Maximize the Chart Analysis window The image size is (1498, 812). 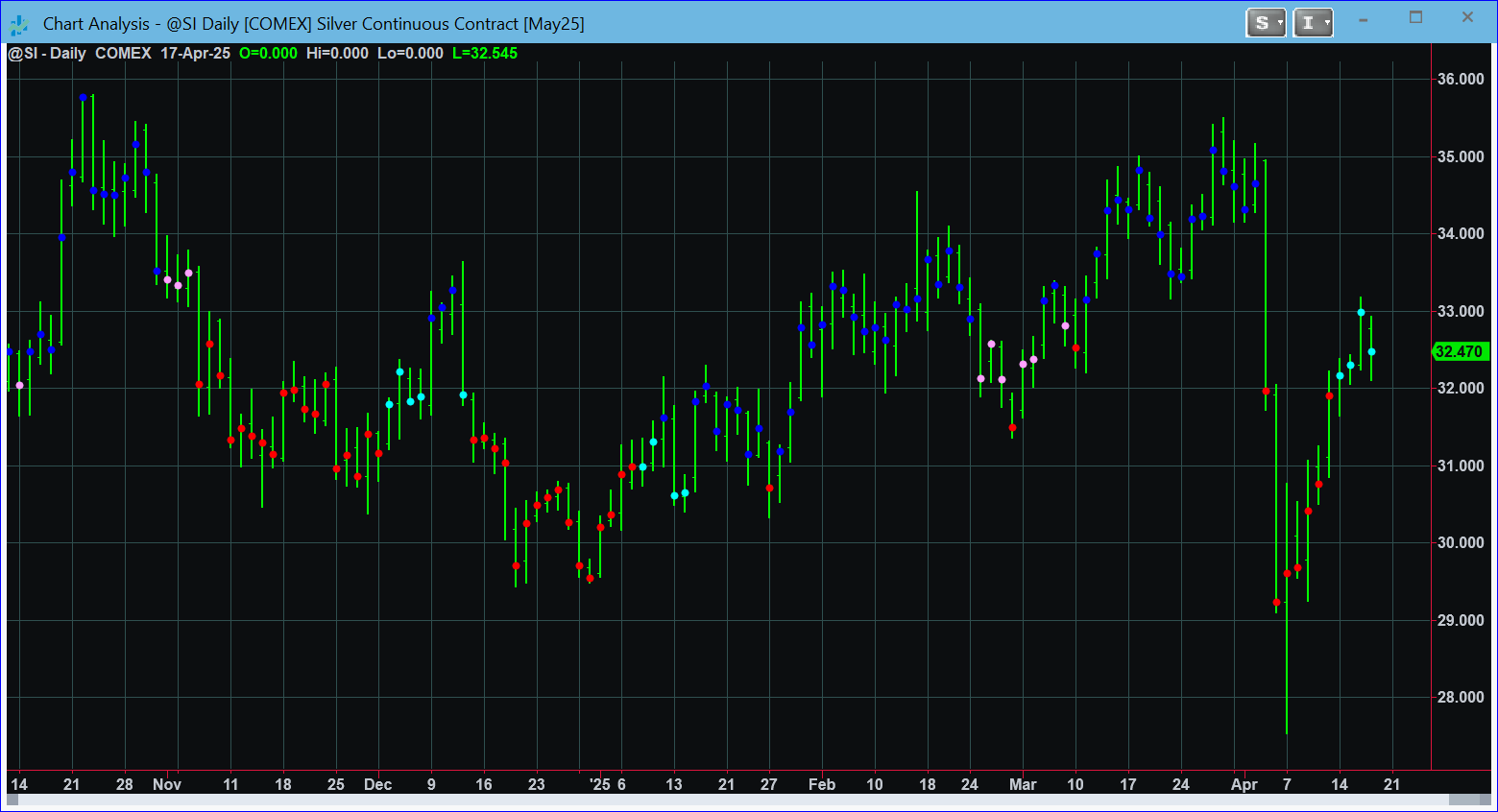coord(1415,18)
